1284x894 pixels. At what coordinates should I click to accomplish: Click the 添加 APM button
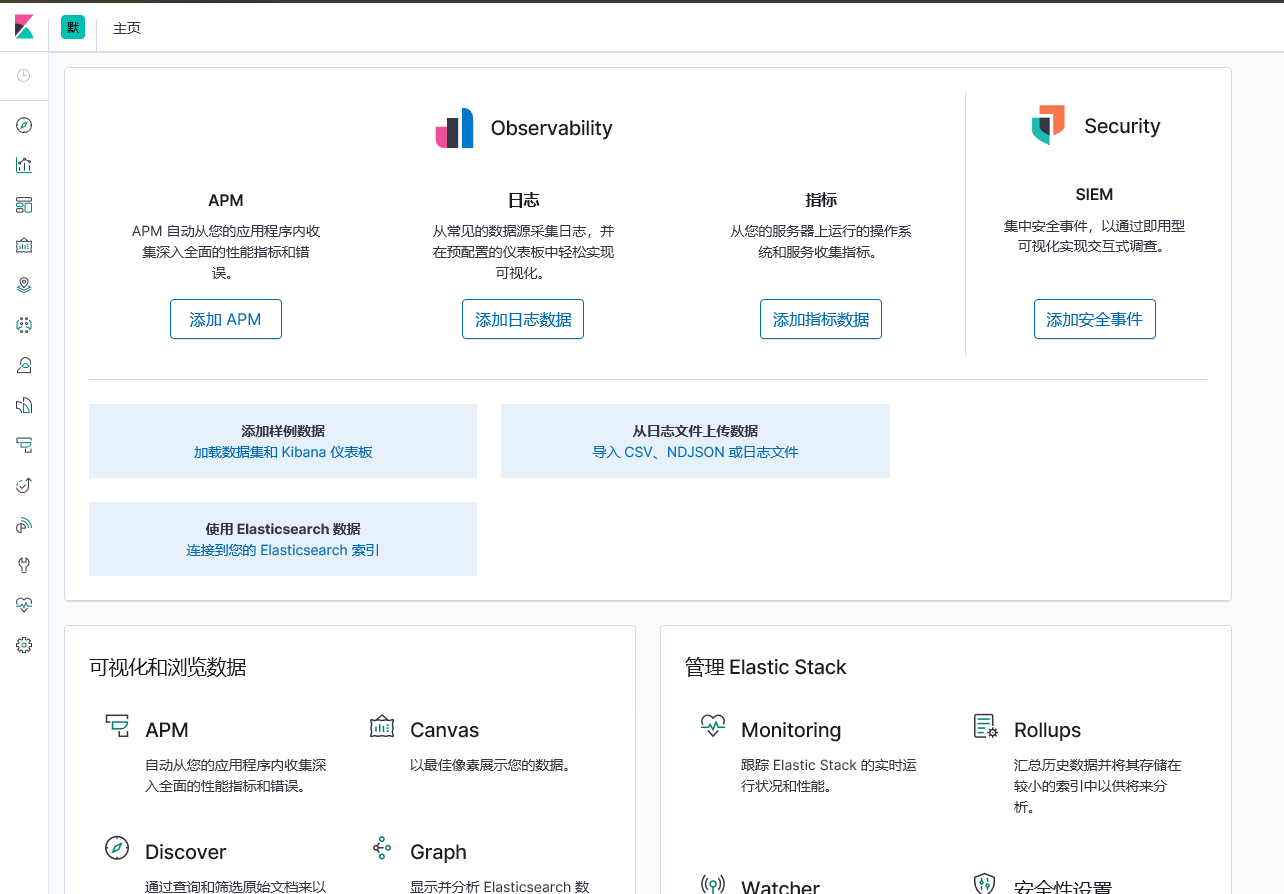(226, 319)
